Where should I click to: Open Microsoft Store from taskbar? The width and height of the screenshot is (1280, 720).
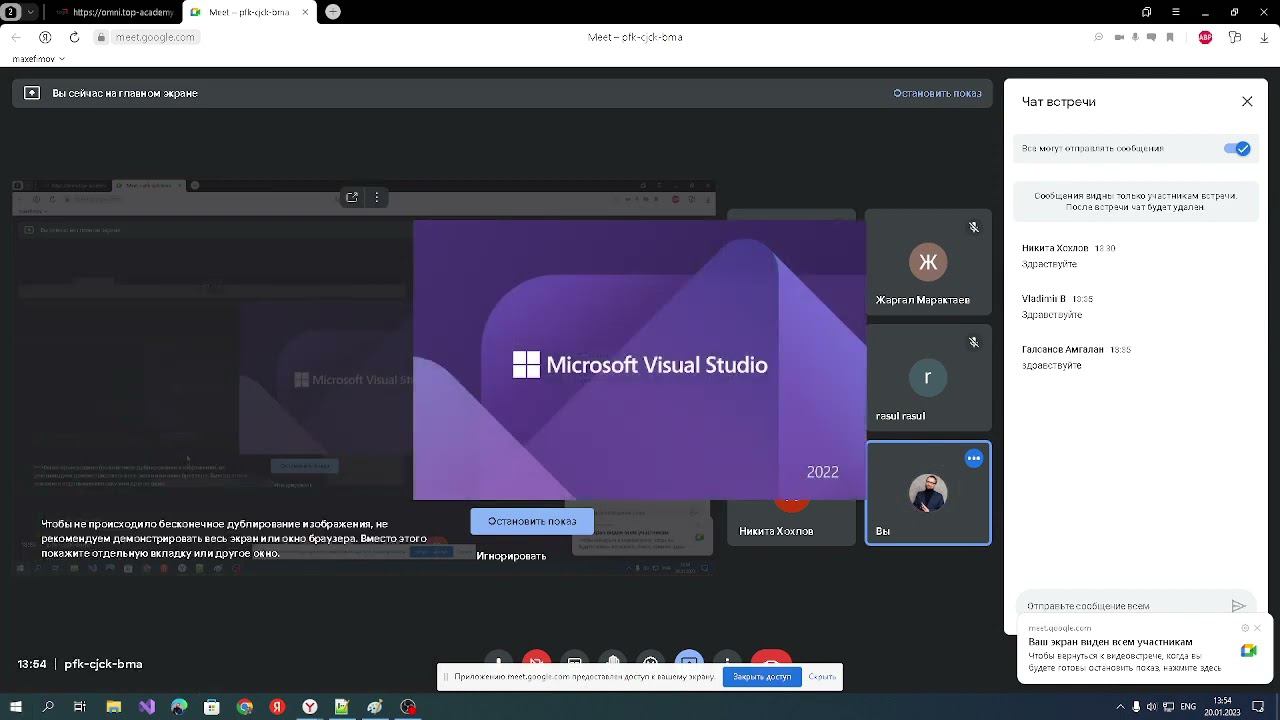click(212, 707)
